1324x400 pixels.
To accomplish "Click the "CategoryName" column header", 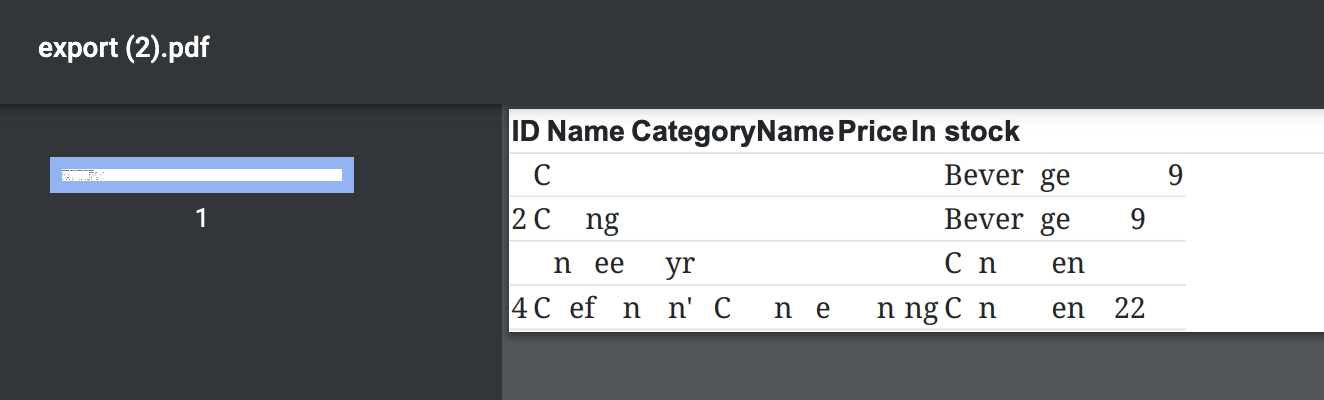I will [x=732, y=131].
